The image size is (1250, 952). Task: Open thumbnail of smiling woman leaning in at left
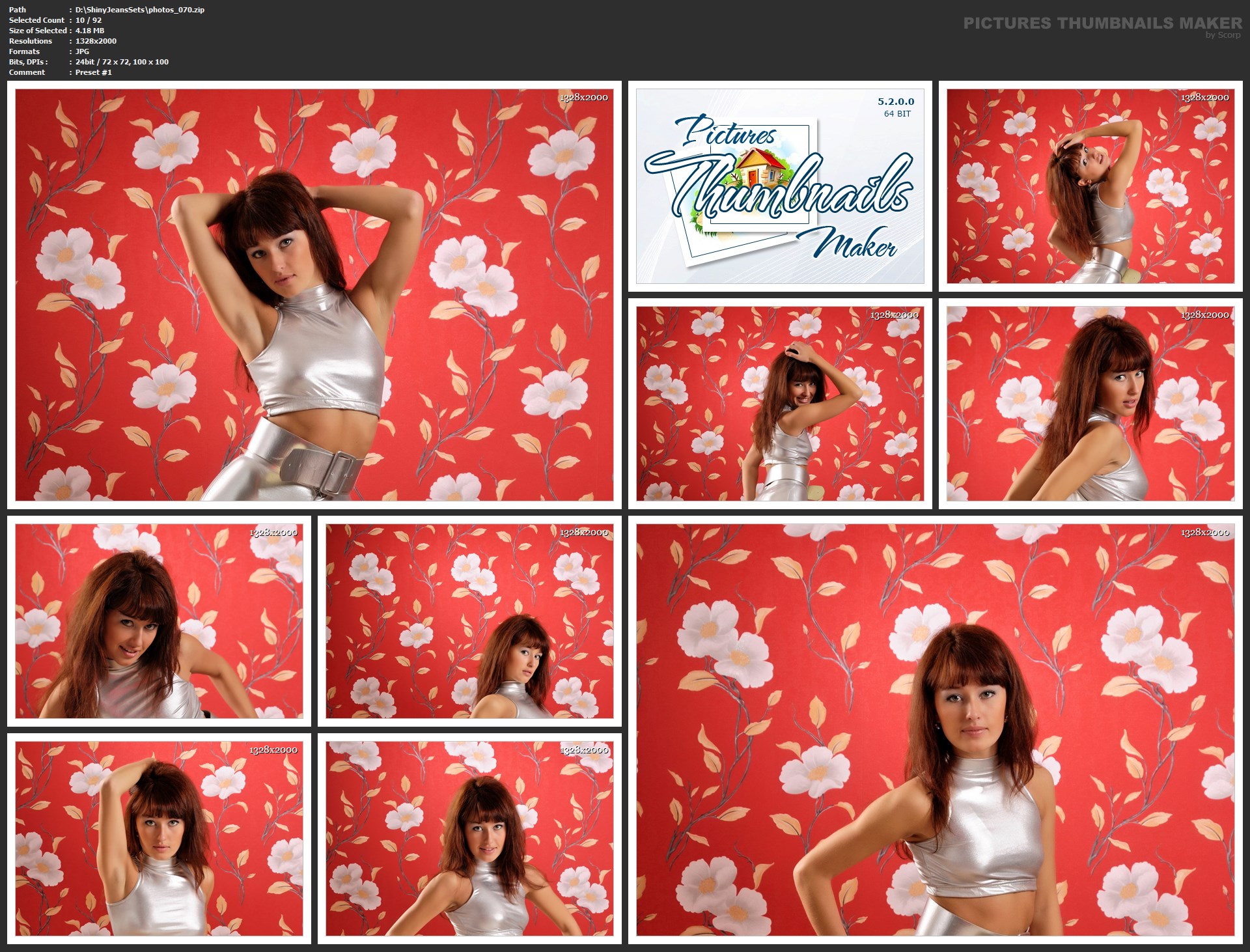coord(159,621)
